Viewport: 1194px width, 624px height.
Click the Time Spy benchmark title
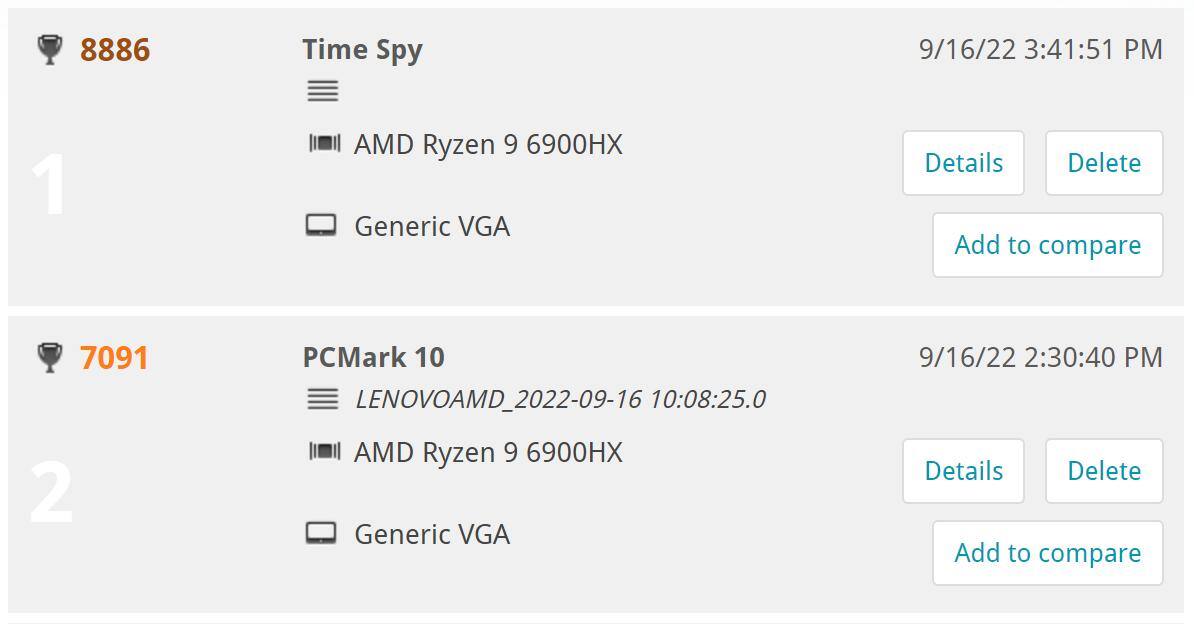point(362,49)
